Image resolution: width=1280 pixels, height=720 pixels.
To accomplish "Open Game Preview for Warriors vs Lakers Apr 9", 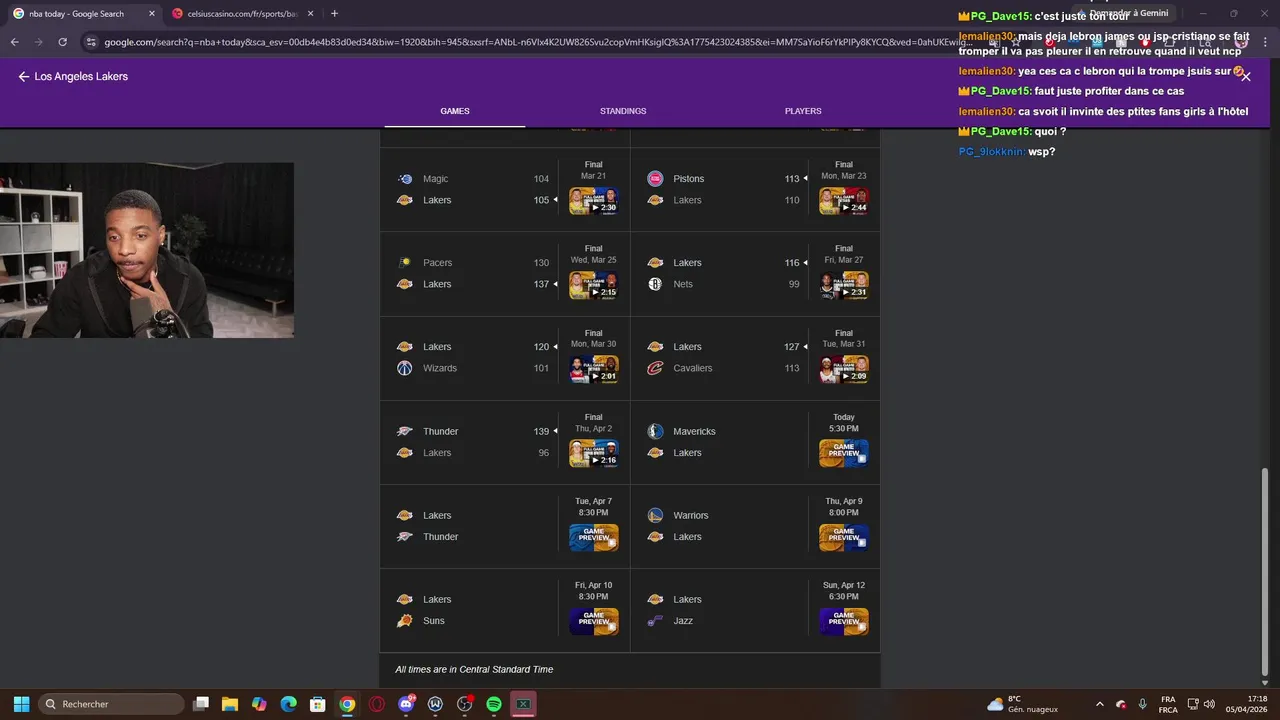I will 844,537.
